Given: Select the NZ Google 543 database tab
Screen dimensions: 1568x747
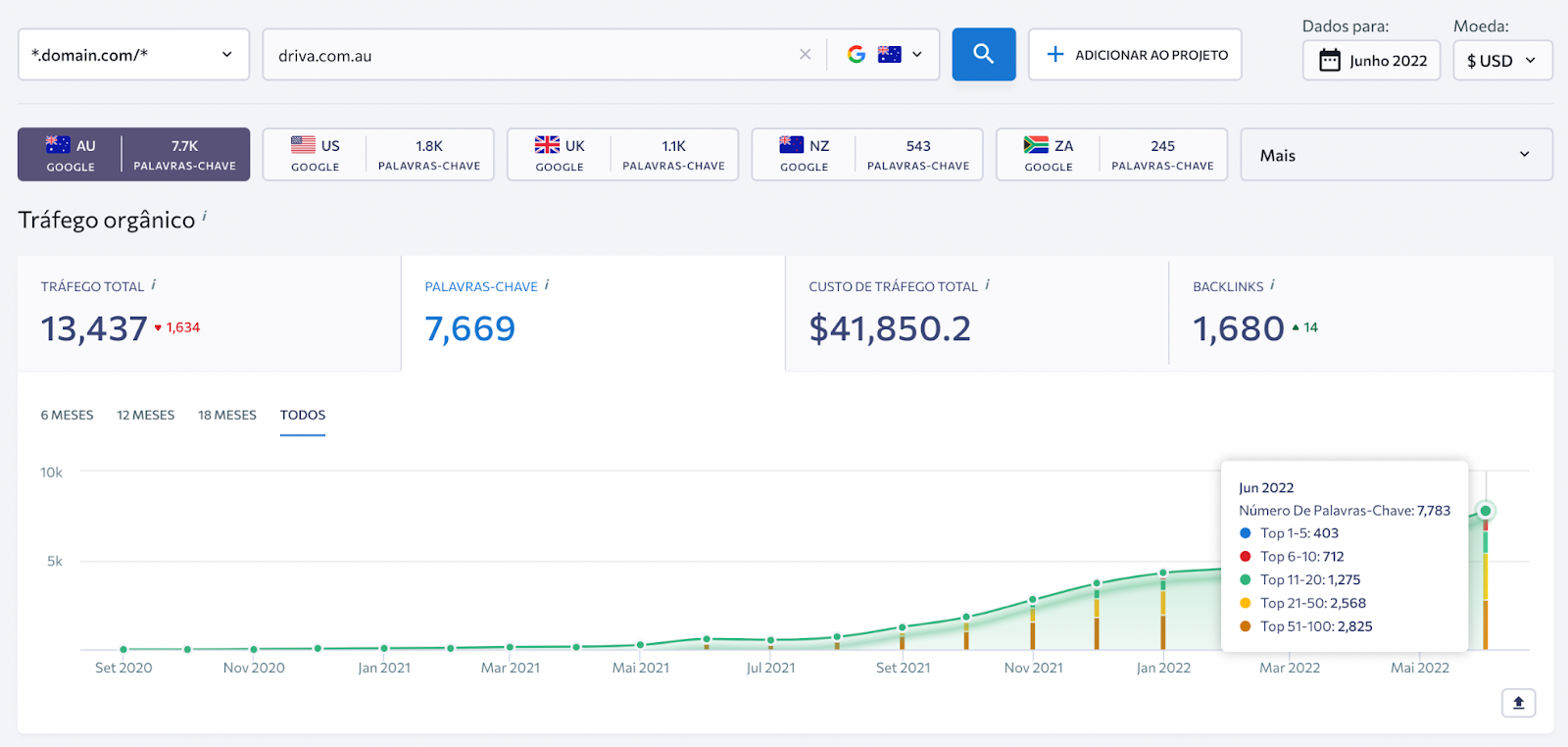Looking at the screenshot, I should 867,154.
